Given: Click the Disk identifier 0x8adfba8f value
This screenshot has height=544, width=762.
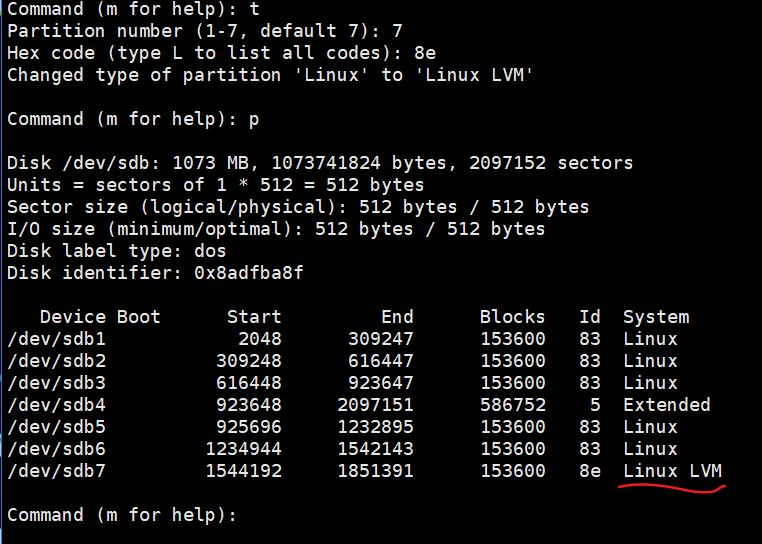Looking at the screenshot, I should (249, 273).
